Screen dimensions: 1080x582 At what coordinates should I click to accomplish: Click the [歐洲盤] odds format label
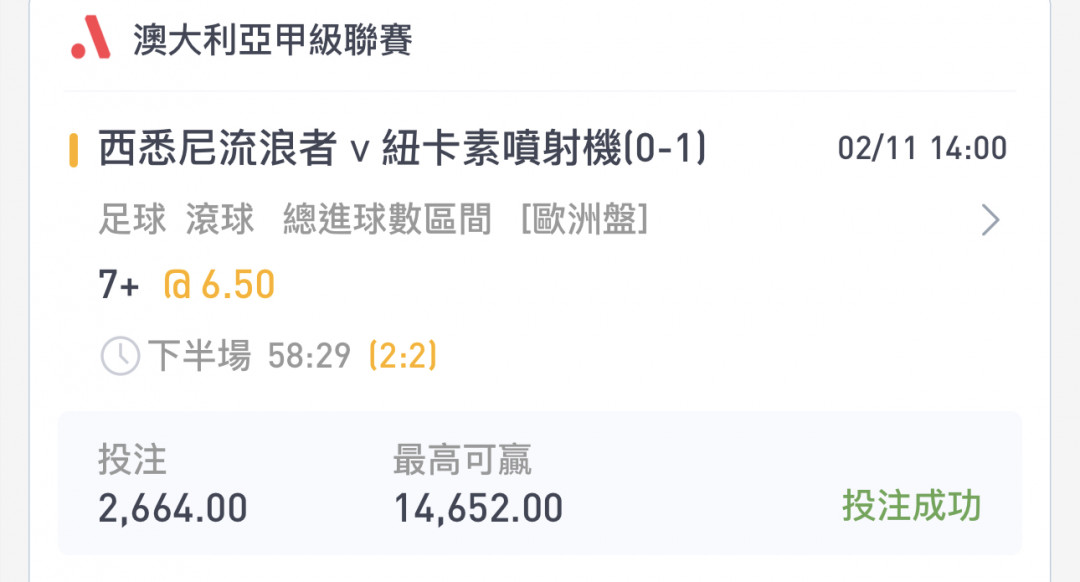pyautogui.click(x=584, y=220)
